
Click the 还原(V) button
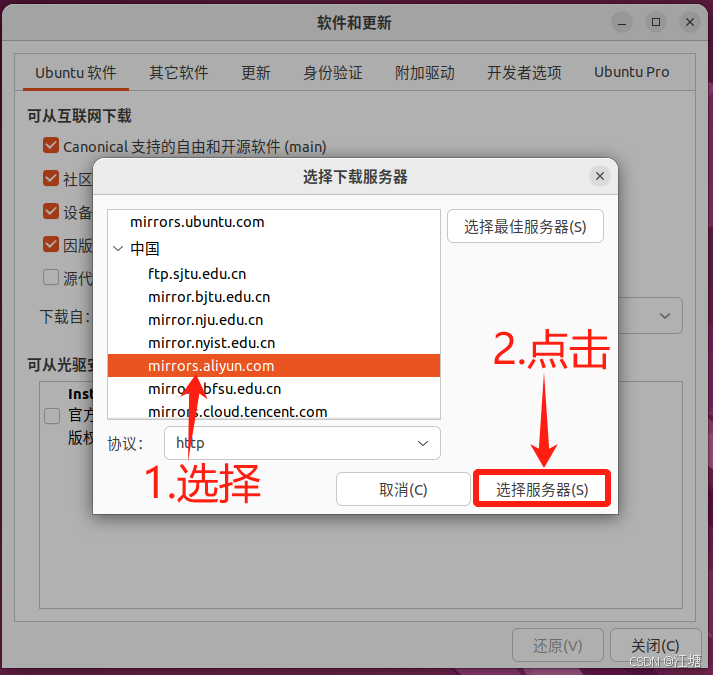pyautogui.click(x=558, y=645)
